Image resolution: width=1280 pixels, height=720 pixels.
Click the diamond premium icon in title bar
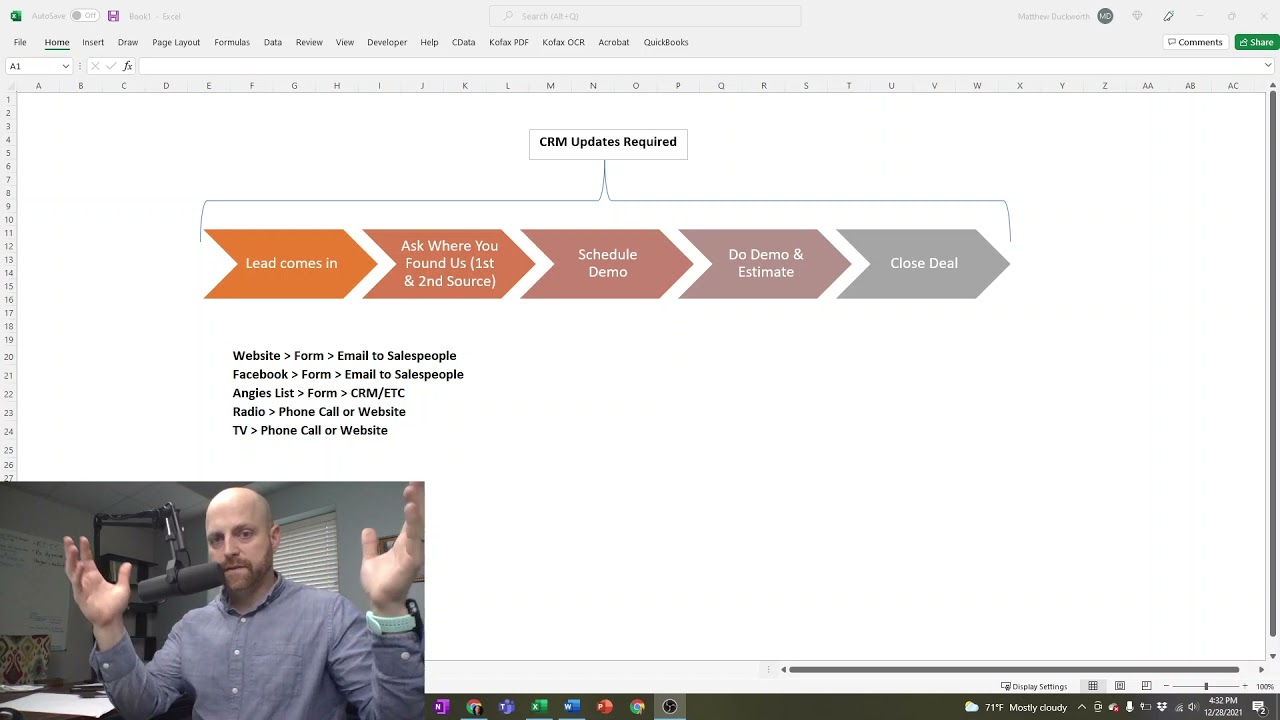[x=1137, y=16]
